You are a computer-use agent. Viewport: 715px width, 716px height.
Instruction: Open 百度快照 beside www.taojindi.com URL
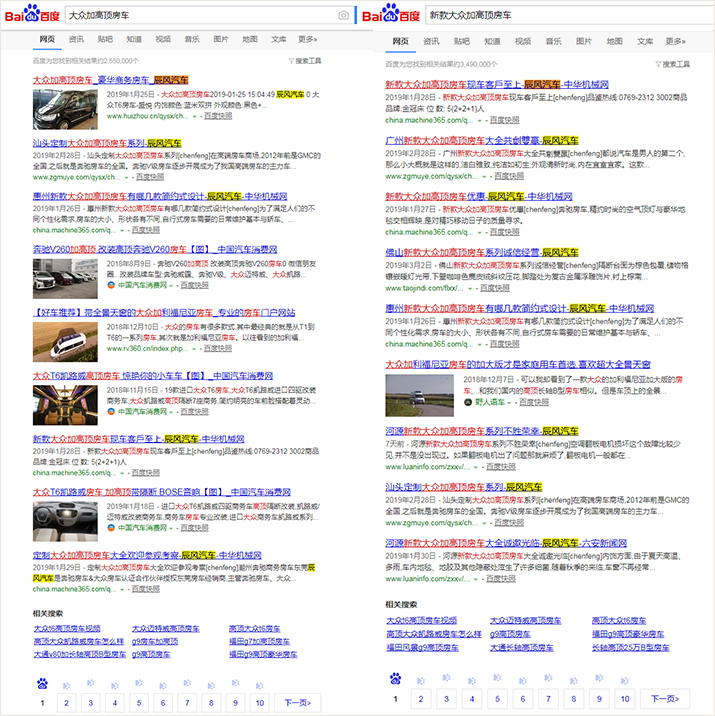[495, 288]
